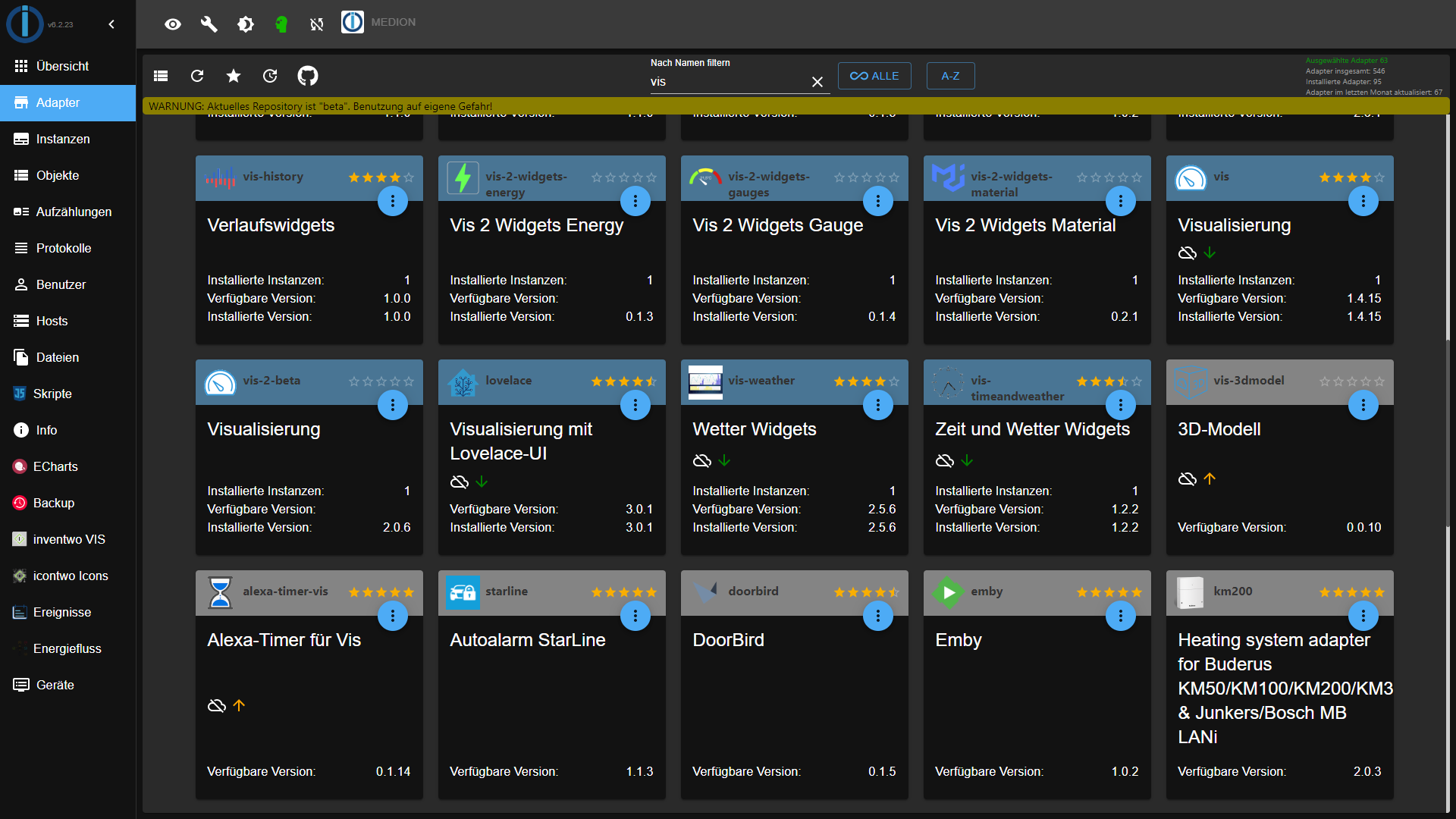Open system settings wrench icon
Viewport: 1456px width, 819px height.
(209, 24)
